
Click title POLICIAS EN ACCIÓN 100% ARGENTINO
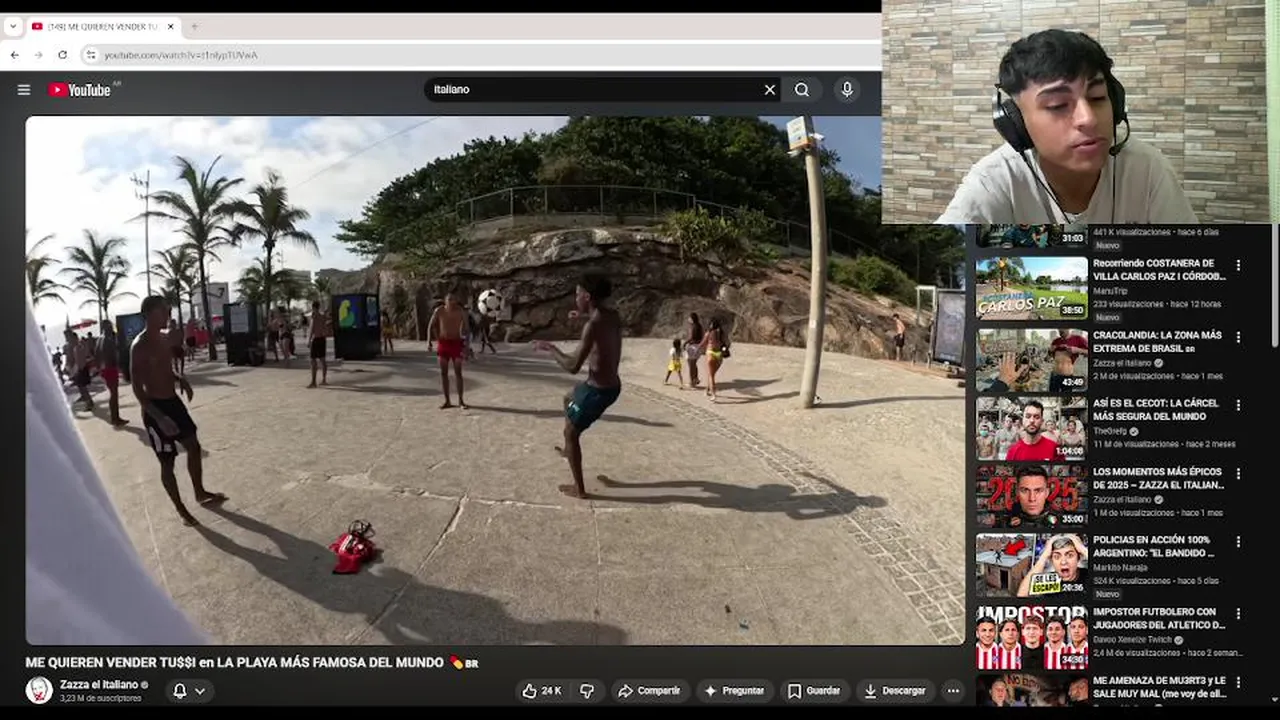pyautogui.click(x=1154, y=546)
